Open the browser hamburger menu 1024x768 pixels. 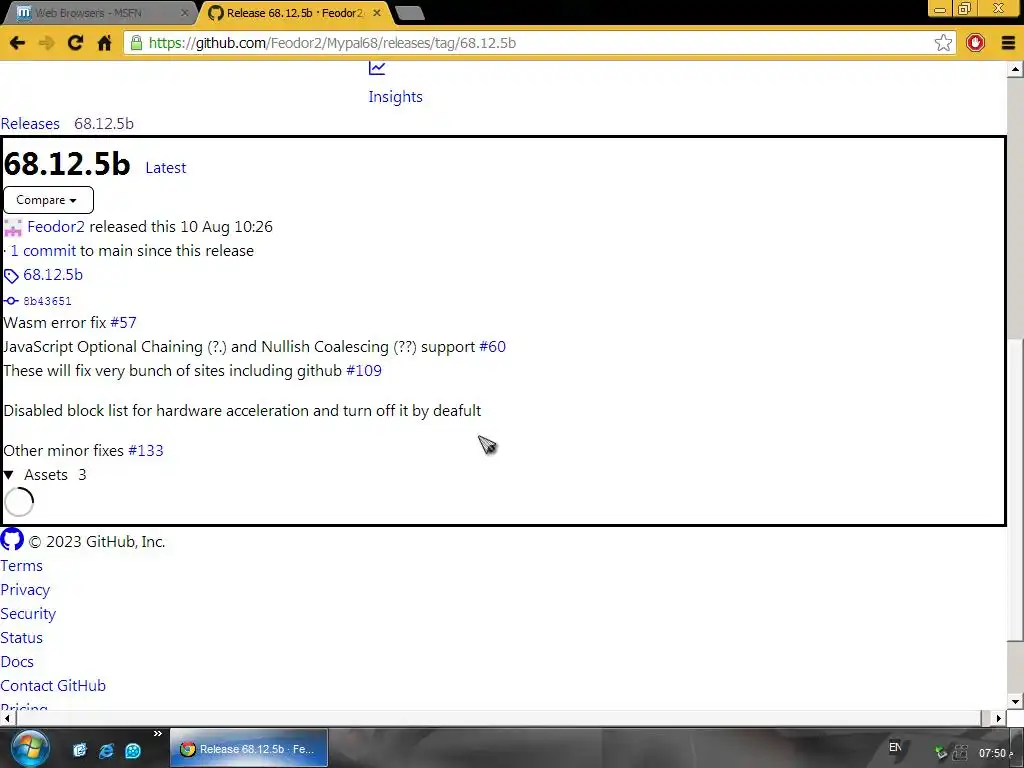(x=1008, y=43)
